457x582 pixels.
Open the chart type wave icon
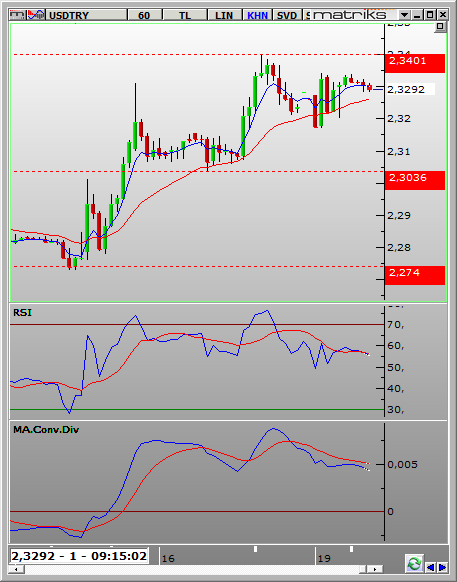pos(36,15)
